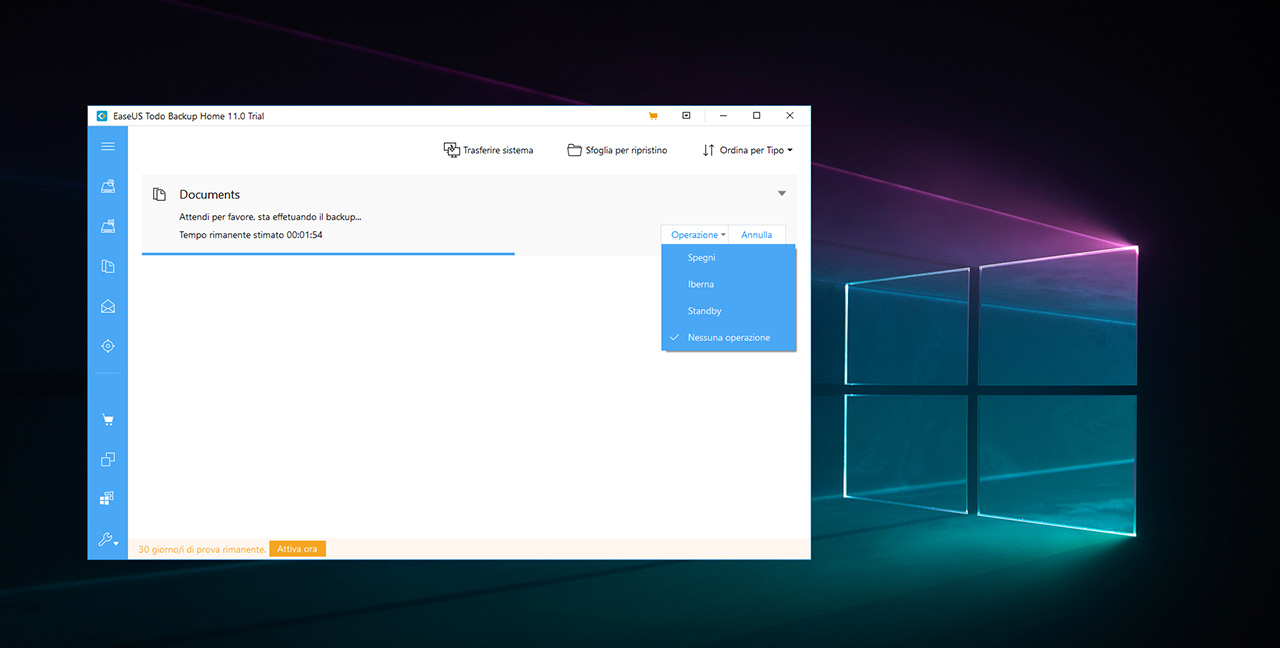
Task: Maximize the EaseUS Todo Backup window
Action: coord(756,116)
